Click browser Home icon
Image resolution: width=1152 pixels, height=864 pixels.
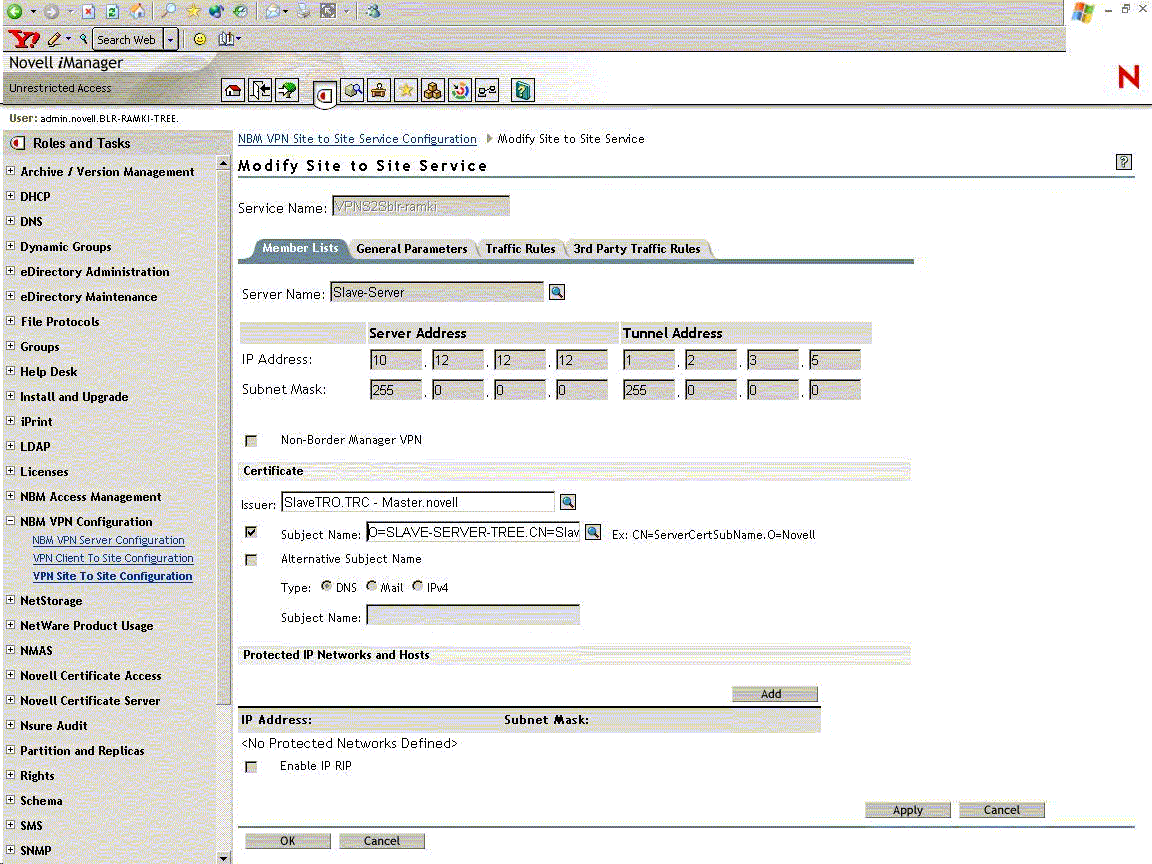point(137,11)
